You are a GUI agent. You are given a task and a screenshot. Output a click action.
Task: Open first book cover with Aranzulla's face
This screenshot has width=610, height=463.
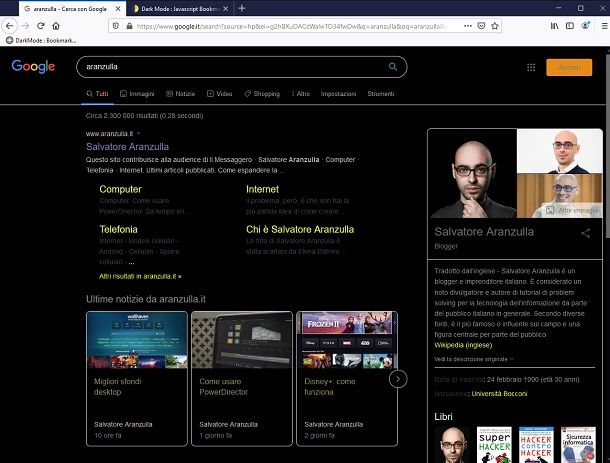click(x=452, y=445)
